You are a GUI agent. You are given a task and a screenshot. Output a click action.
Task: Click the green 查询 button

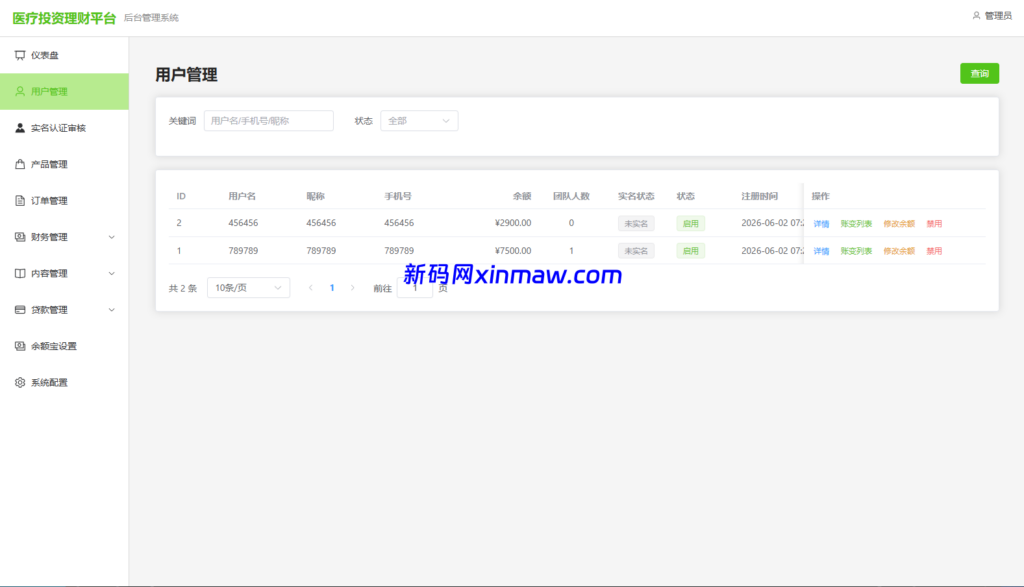(979, 74)
